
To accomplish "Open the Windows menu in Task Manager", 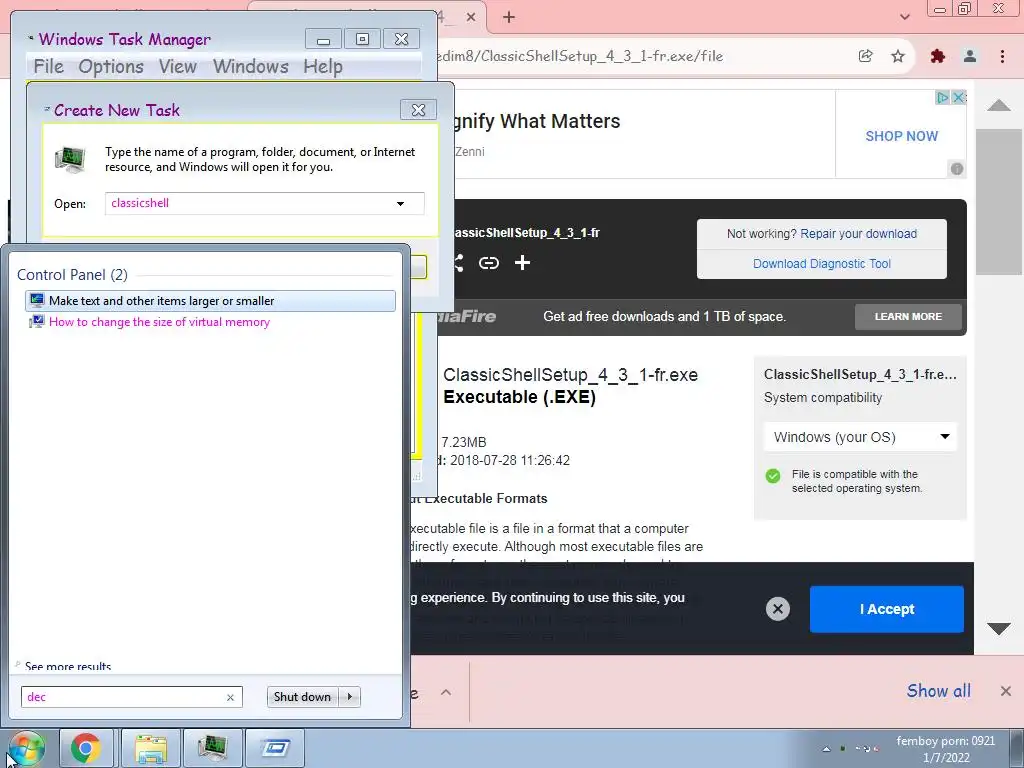I will [x=251, y=67].
